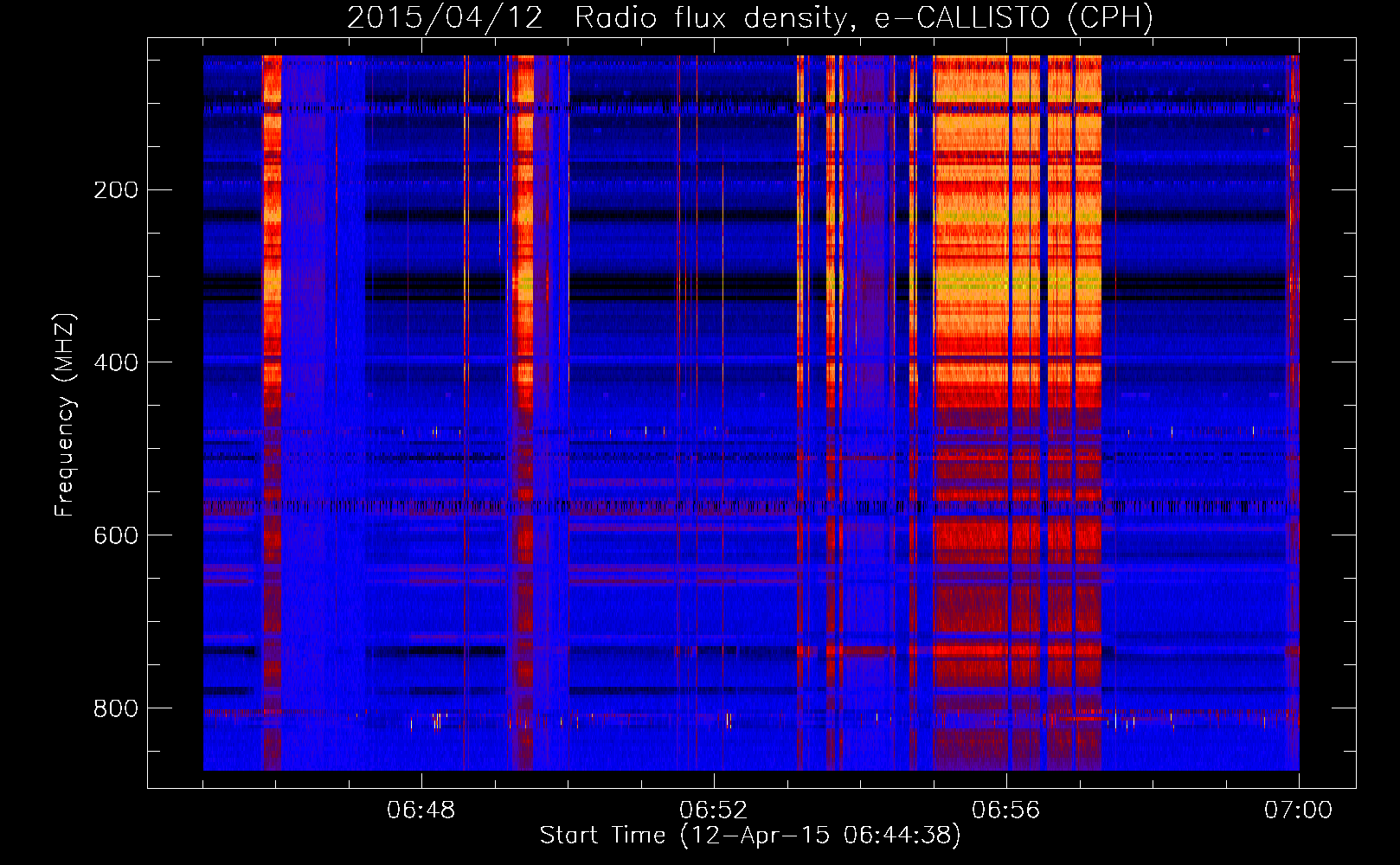Click the 'Start Time (12-Apr-15 06:44:38)' label

click(750, 836)
